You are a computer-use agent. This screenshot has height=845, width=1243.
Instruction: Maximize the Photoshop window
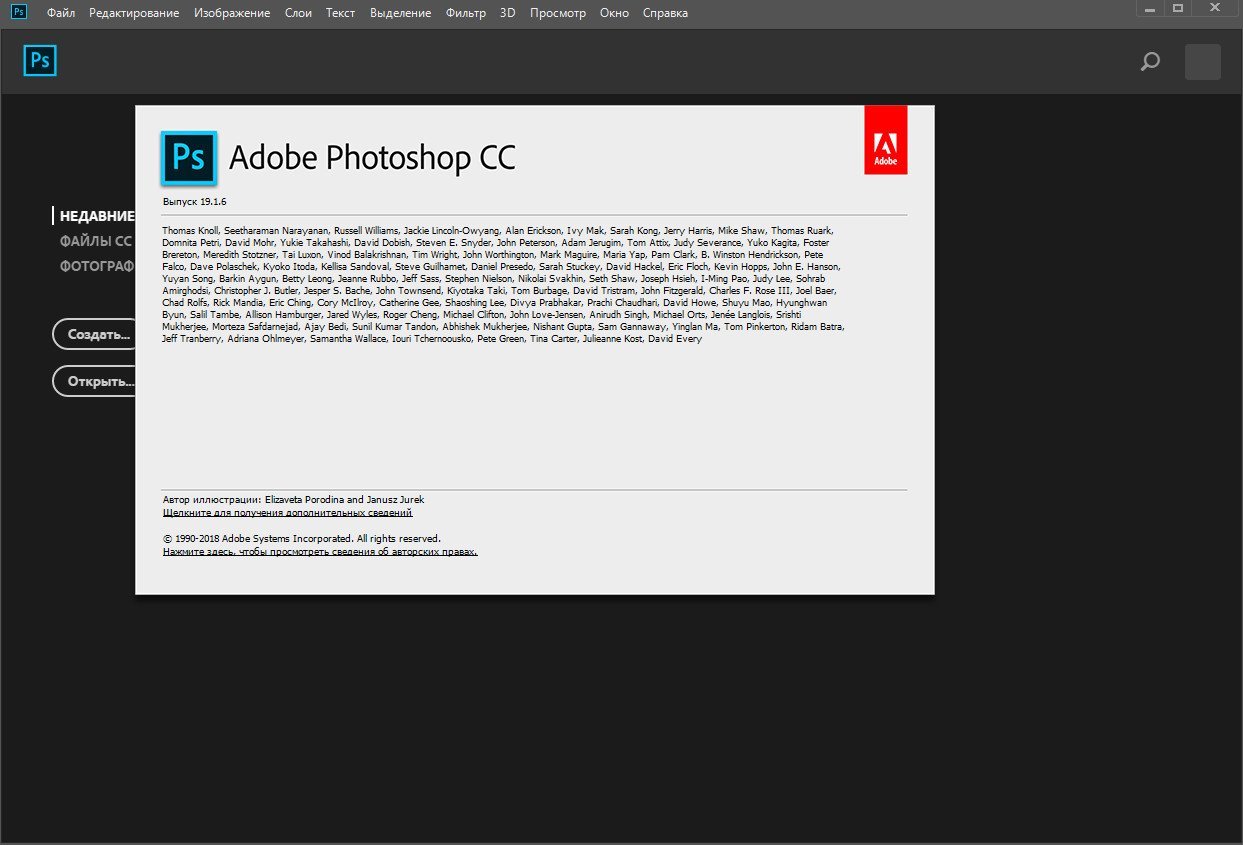click(1178, 8)
